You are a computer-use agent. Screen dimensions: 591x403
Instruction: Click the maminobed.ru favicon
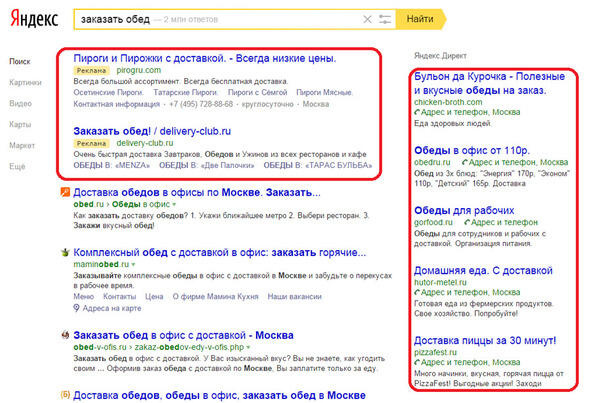[x=65, y=252]
